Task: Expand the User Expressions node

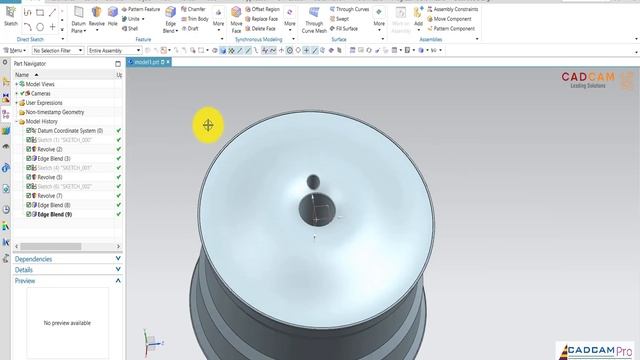Action: pos(17,103)
